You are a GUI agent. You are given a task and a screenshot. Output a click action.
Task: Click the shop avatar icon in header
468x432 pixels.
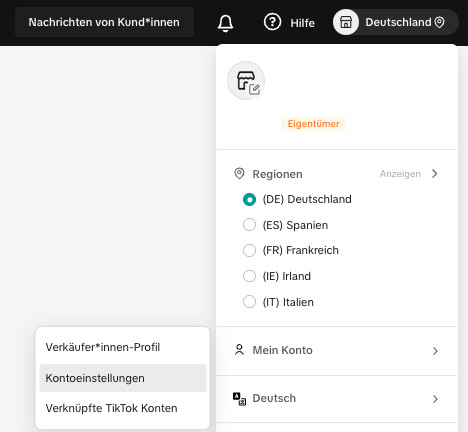click(x=346, y=22)
